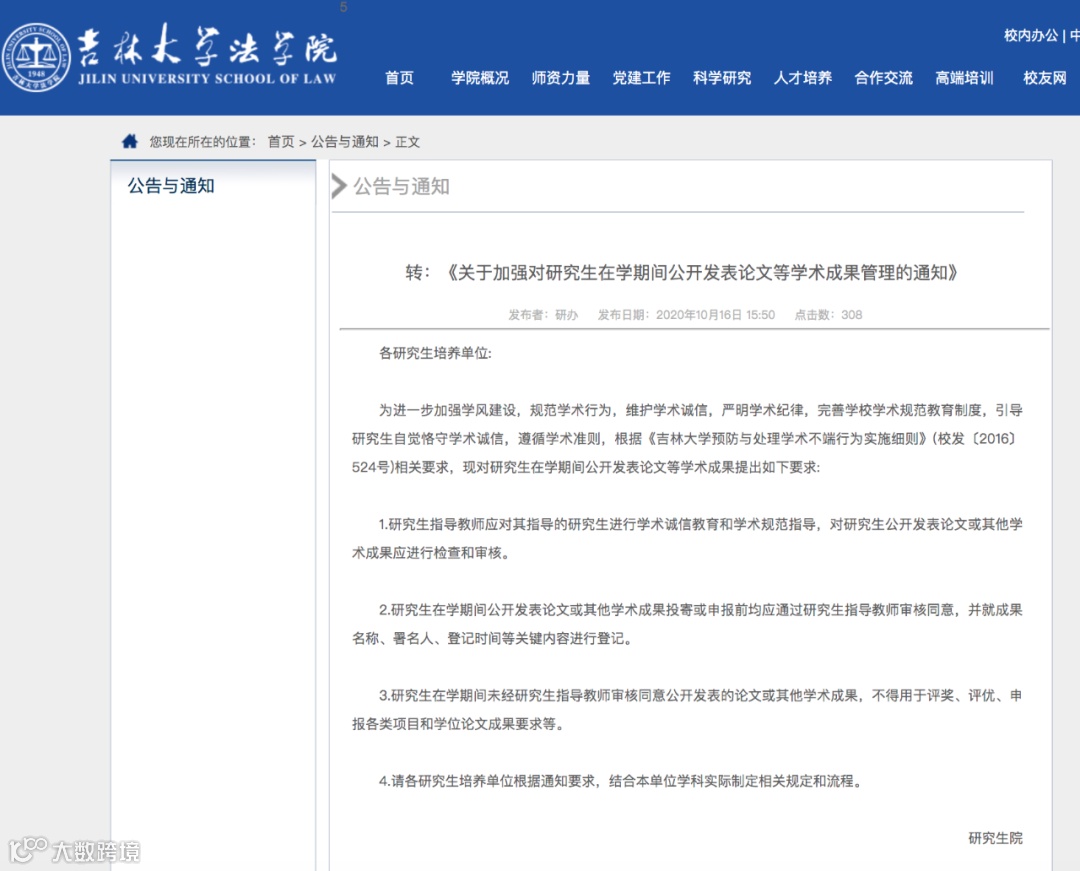Click the 吉林大学法学院 calligraphy title
Image resolution: width=1080 pixels, height=871 pixels.
pyautogui.click(x=206, y=46)
